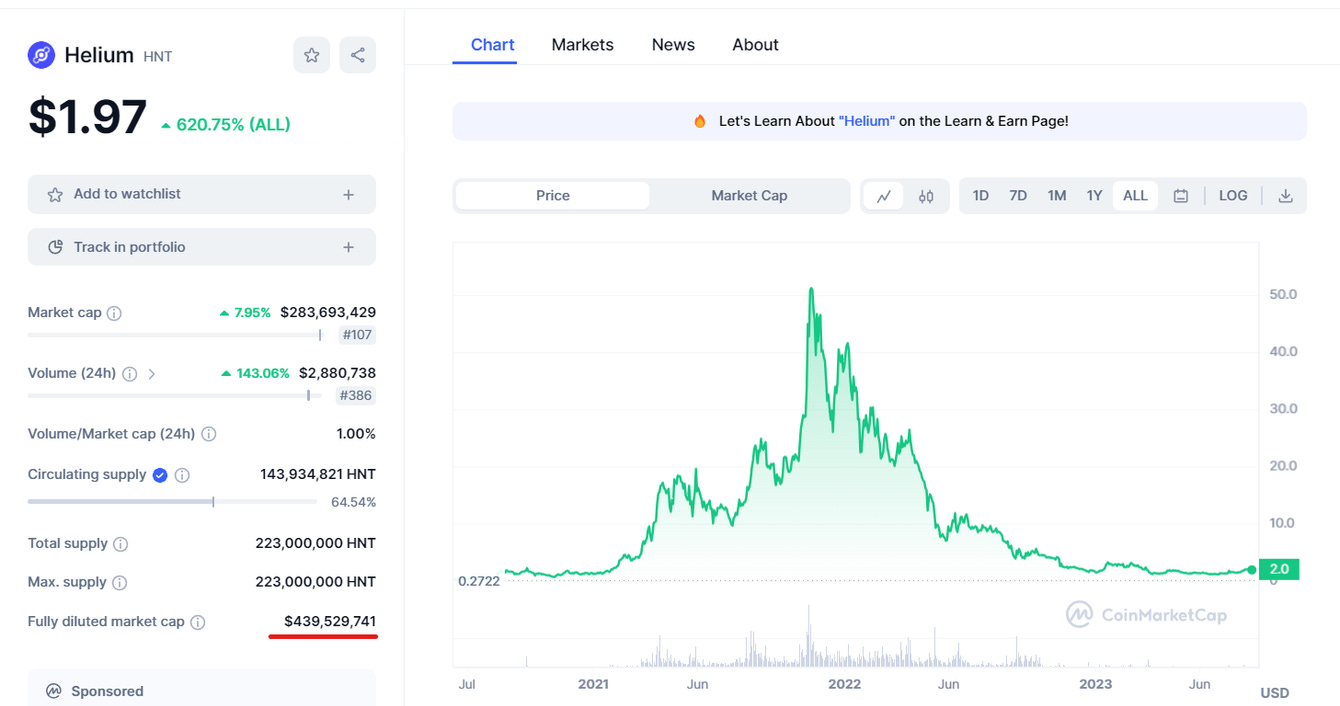Click the Circulating supply info icon

pos(182,475)
